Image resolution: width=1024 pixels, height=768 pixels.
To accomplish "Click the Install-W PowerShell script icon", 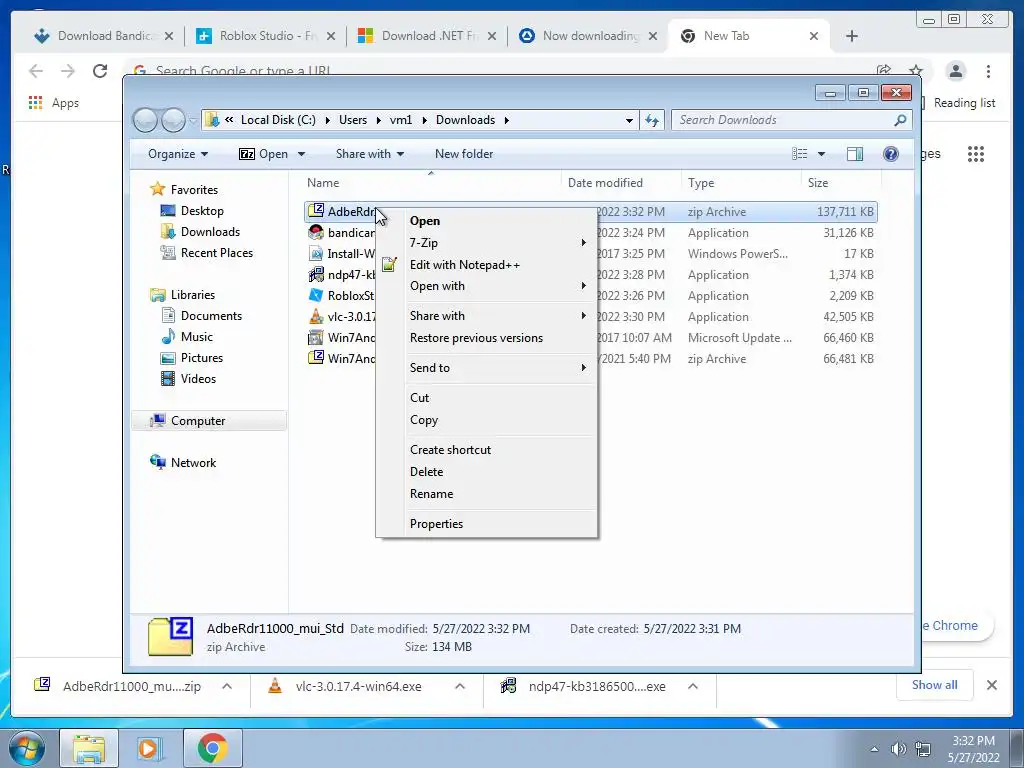I will (316, 253).
